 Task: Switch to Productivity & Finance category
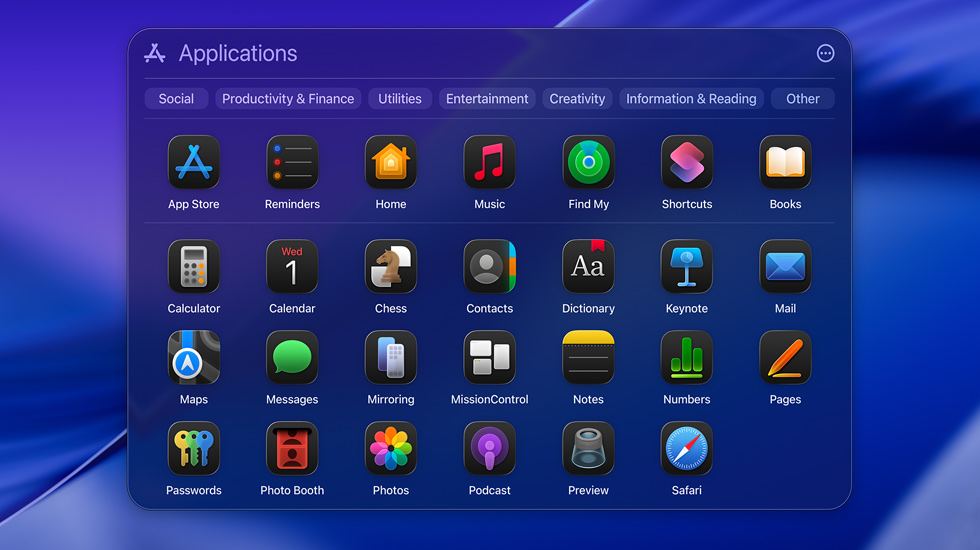(x=288, y=99)
